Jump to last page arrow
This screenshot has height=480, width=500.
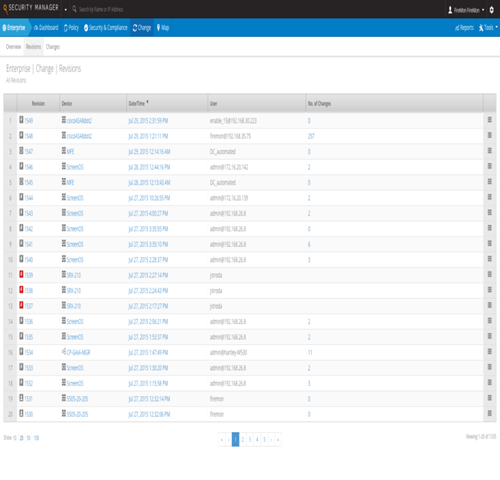(278, 439)
